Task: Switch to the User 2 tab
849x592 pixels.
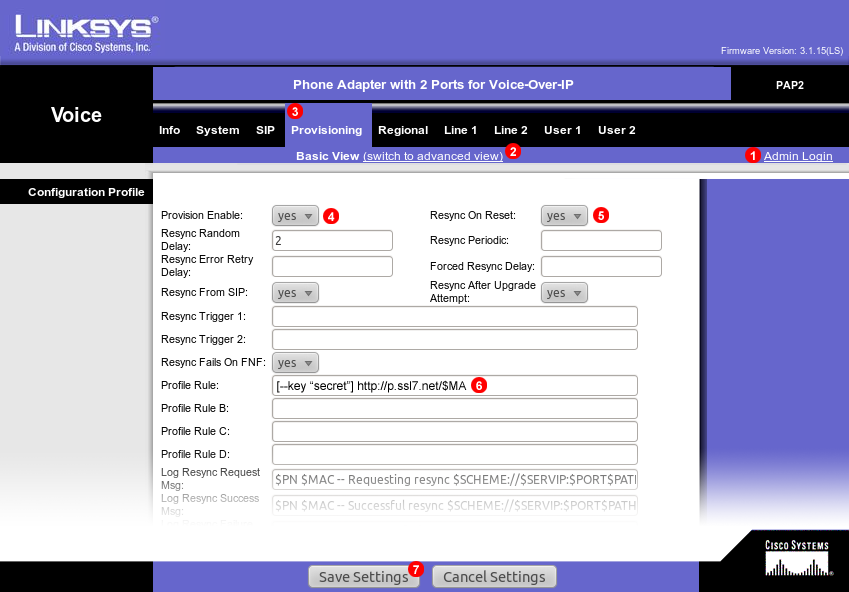Action: [616, 129]
